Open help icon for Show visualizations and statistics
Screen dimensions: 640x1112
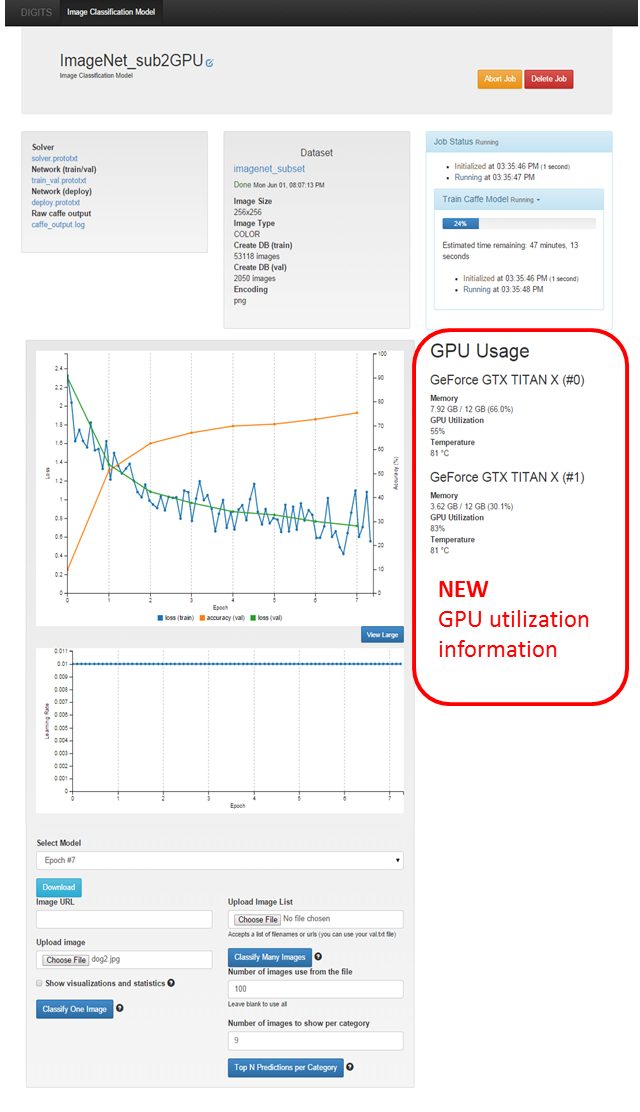click(171, 983)
